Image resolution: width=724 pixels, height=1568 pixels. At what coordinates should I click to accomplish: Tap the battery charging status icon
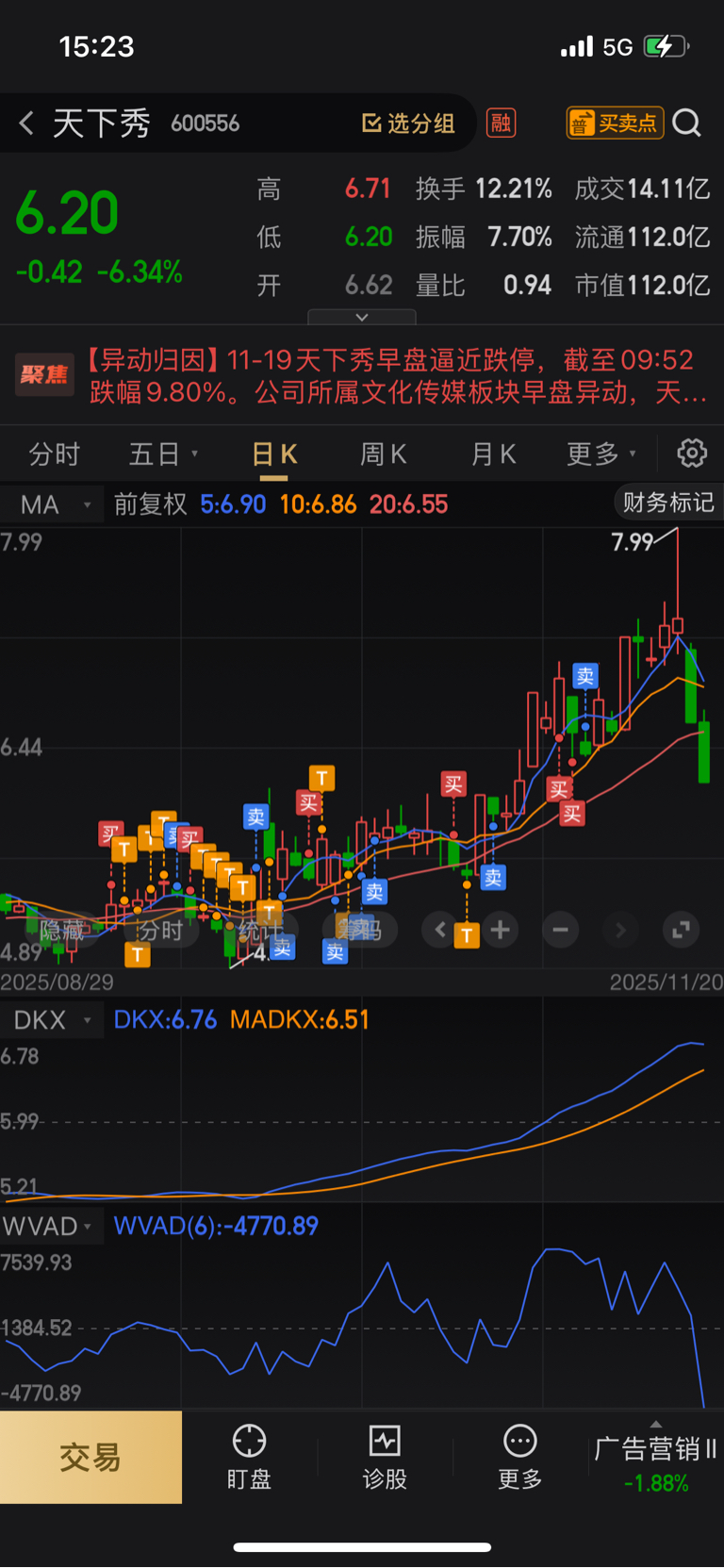click(x=666, y=46)
